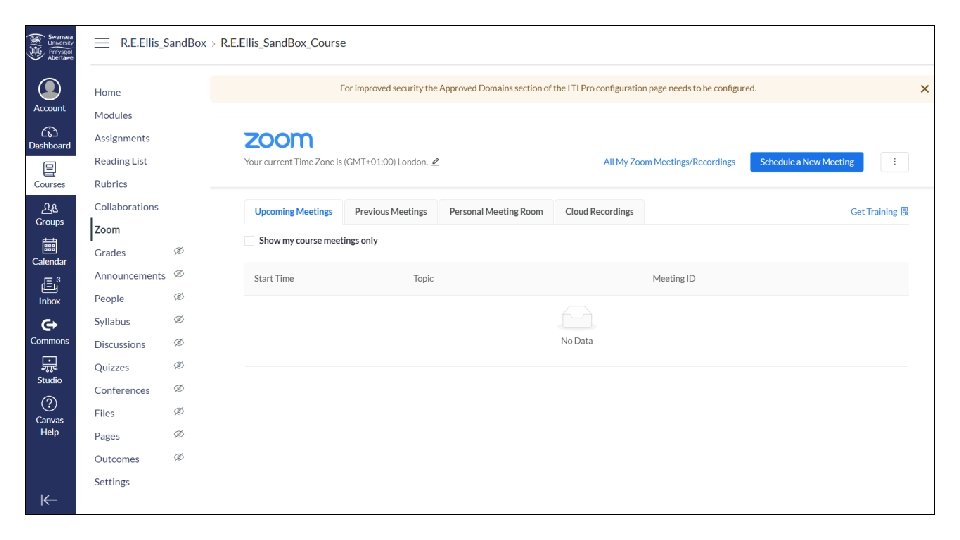
Task: Open Outcomes in course menu
Action: click(117, 459)
